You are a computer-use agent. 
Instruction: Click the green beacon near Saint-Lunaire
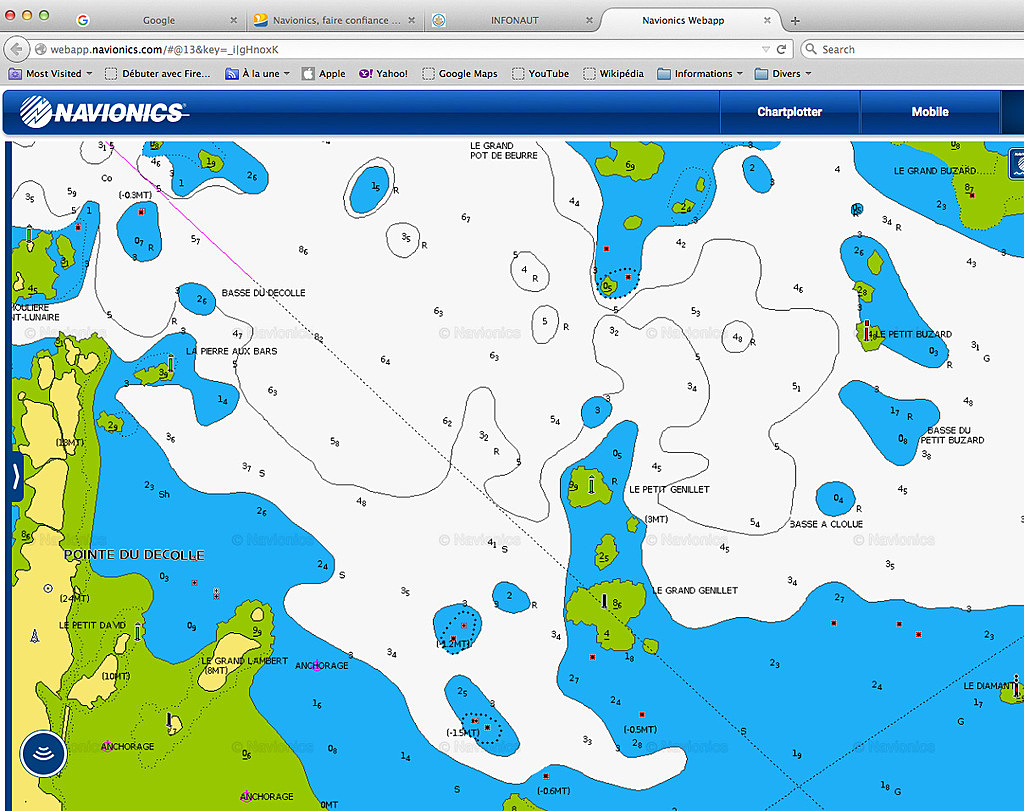coord(29,234)
